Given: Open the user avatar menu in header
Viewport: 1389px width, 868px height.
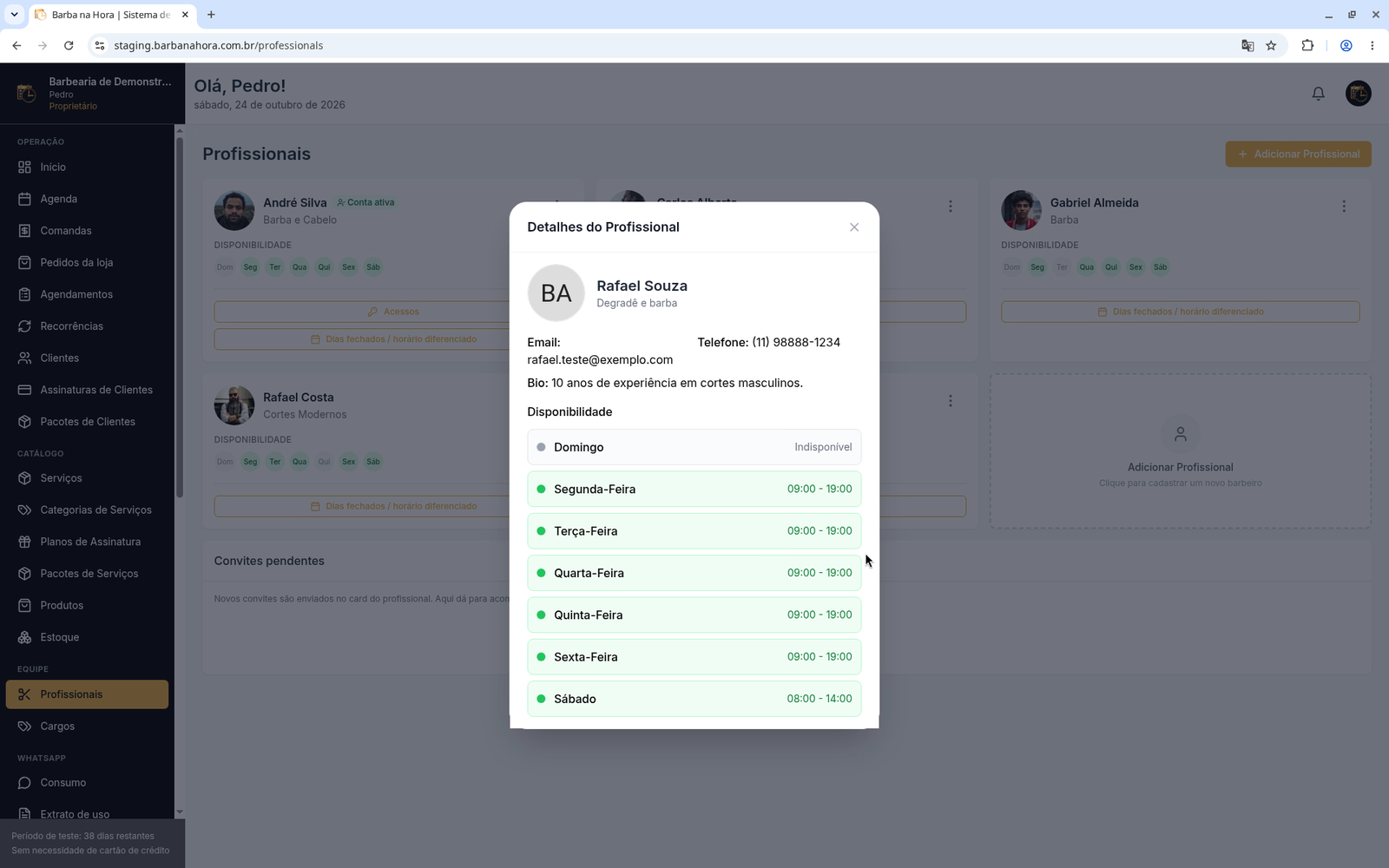Looking at the screenshot, I should 1358,94.
